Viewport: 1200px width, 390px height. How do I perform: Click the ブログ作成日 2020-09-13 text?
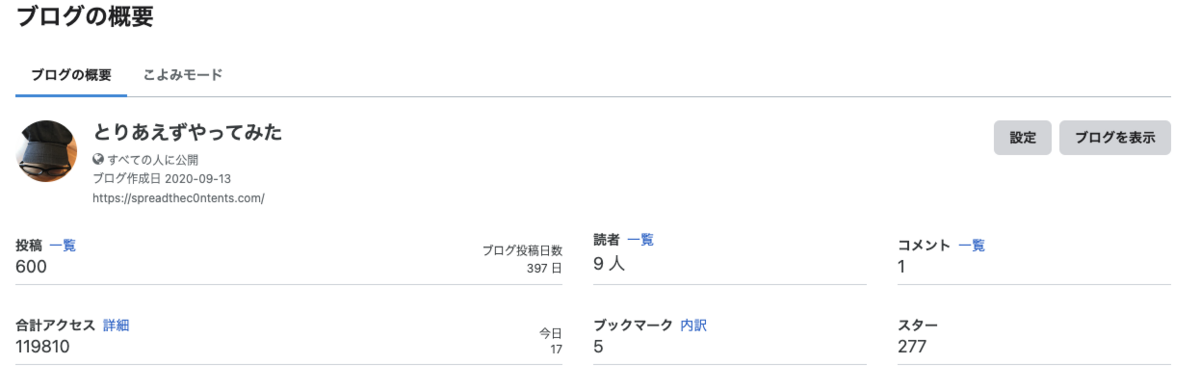coord(162,178)
